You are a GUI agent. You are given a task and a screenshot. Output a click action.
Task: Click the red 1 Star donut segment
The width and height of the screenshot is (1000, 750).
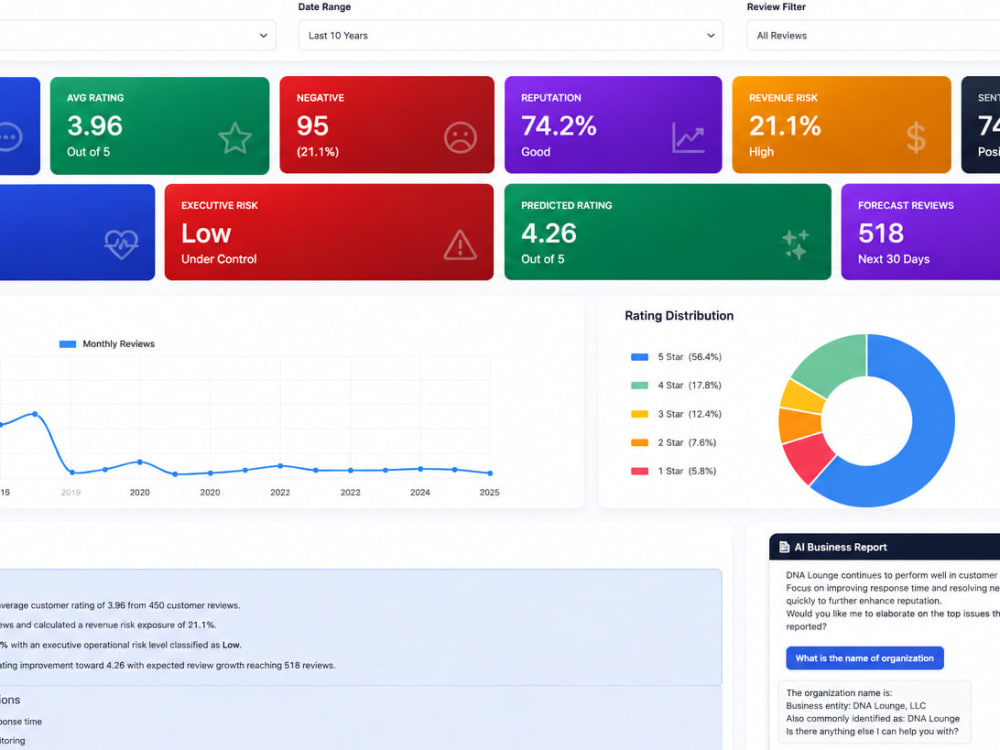tap(808, 457)
